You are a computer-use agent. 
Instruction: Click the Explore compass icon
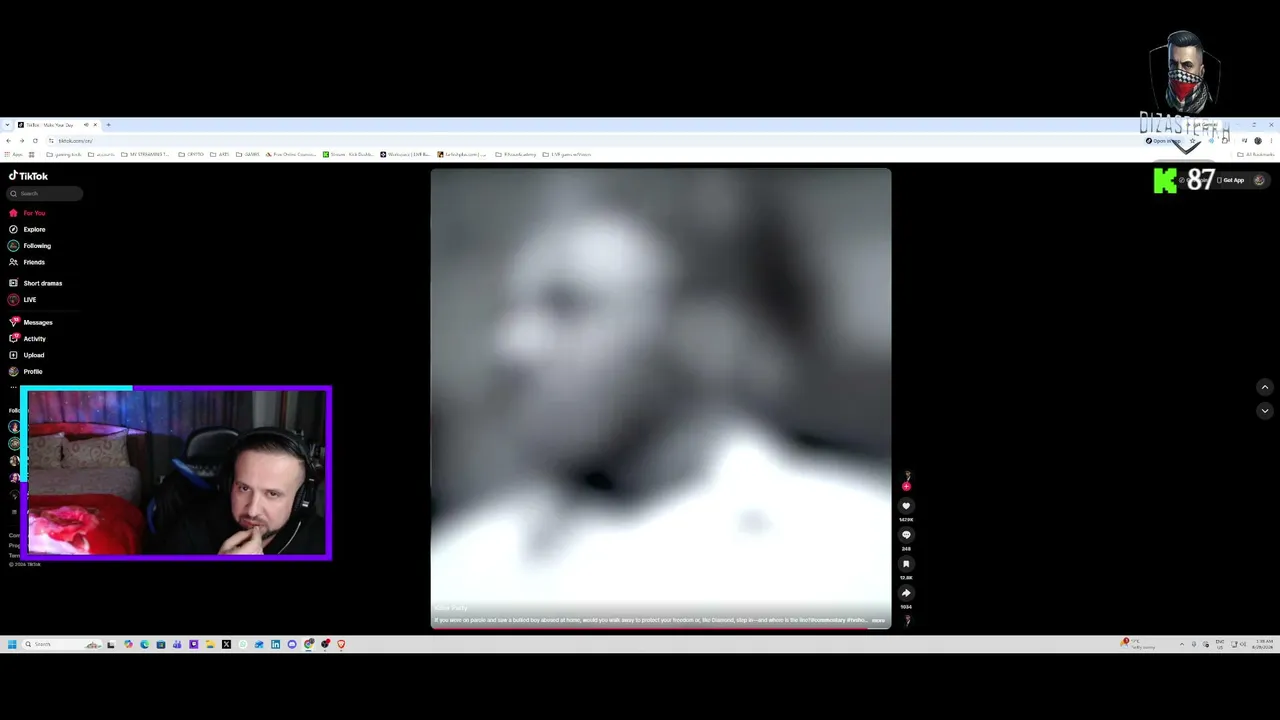13,229
